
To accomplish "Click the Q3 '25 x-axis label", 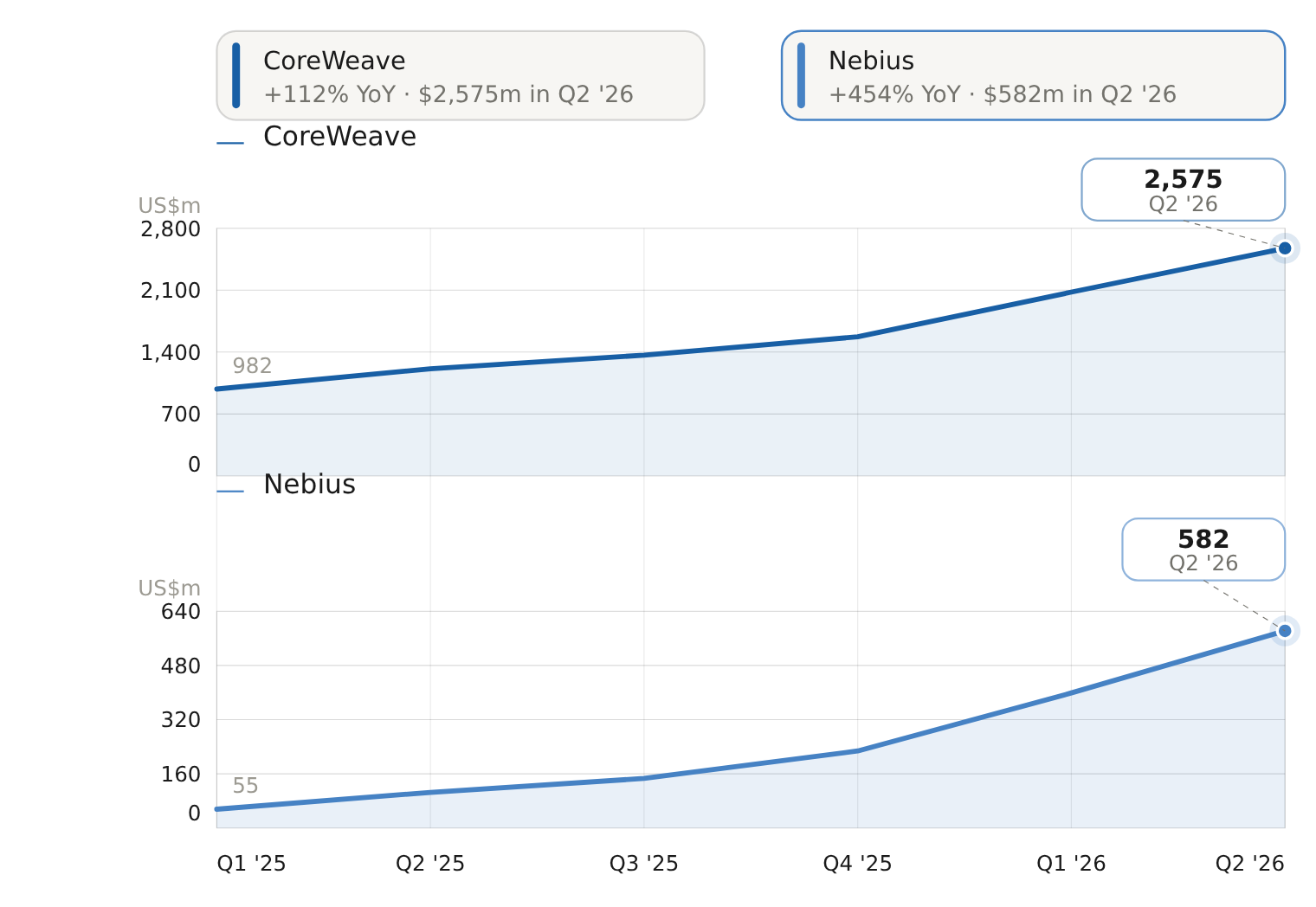I will point(644,864).
